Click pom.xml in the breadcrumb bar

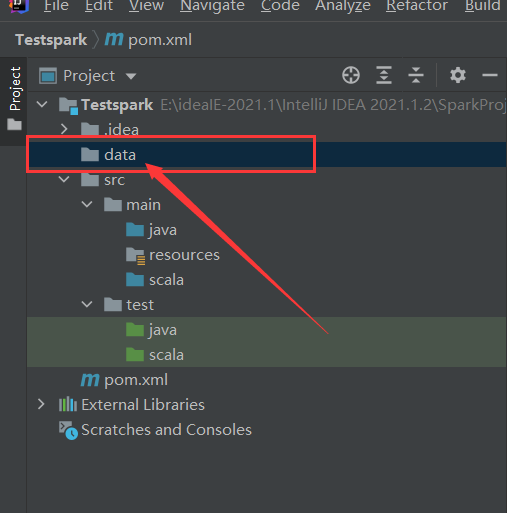pyautogui.click(x=160, y=40)
